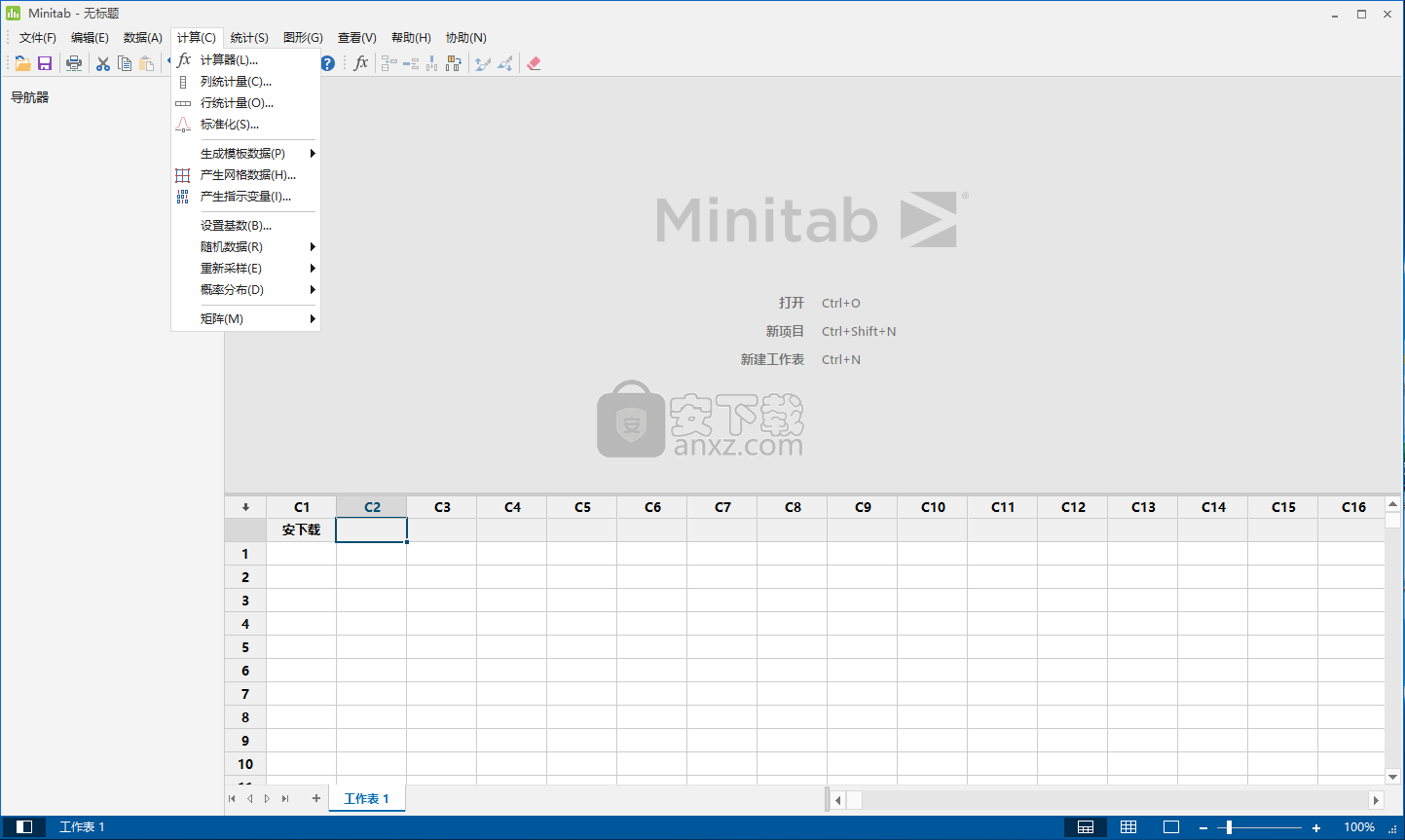Click the C2 column name cell
The width and height of the screenshot is (1405, 840).
click(x=372, y=530)
